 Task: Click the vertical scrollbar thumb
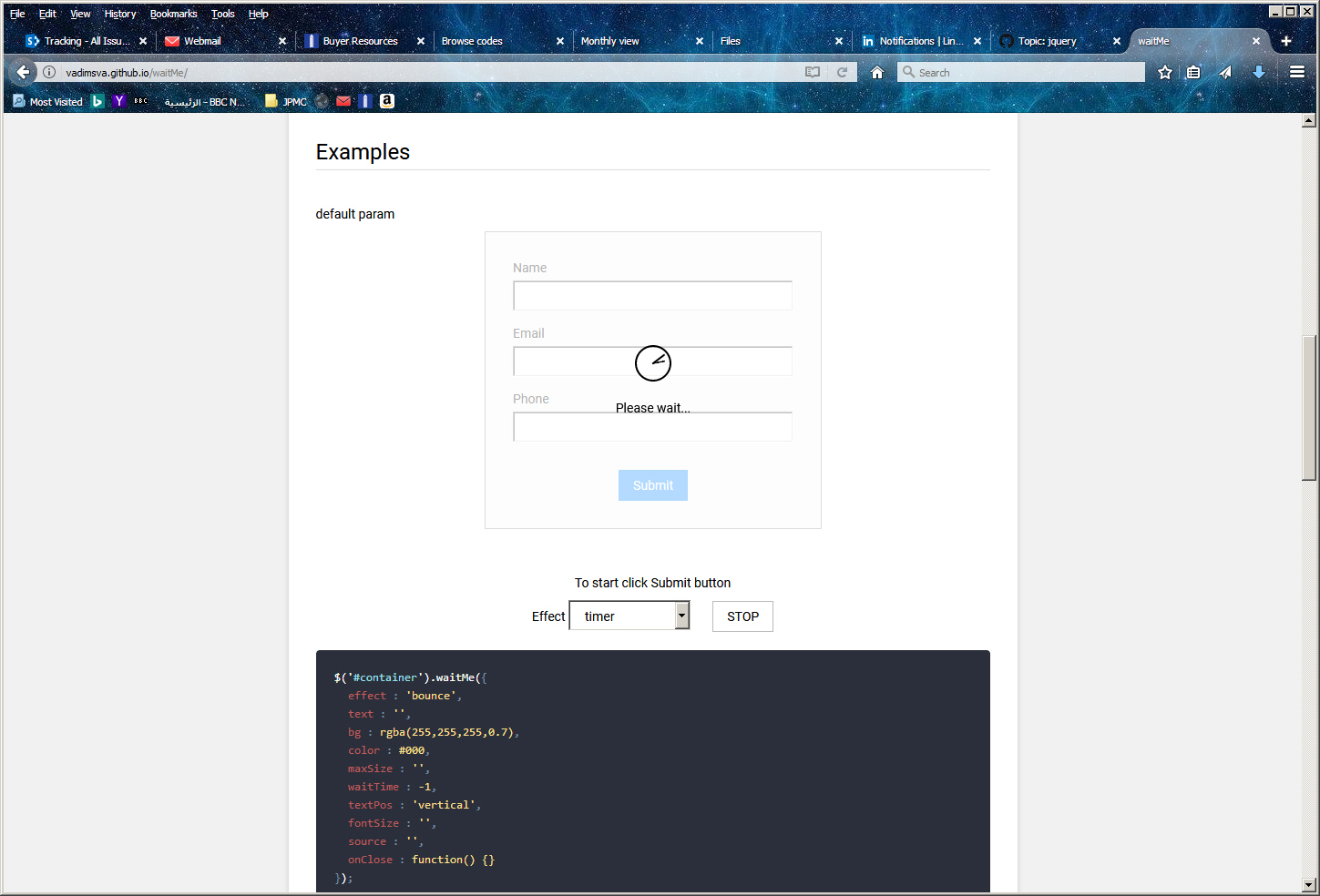1309,407
